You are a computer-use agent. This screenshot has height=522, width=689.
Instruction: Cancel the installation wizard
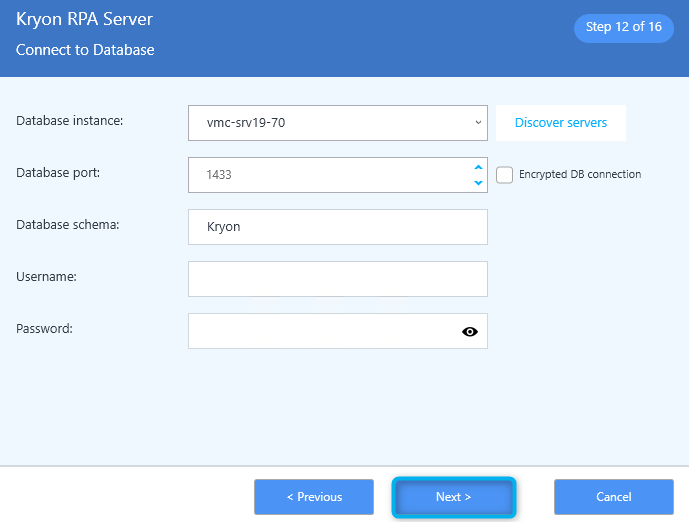[613, 497]
